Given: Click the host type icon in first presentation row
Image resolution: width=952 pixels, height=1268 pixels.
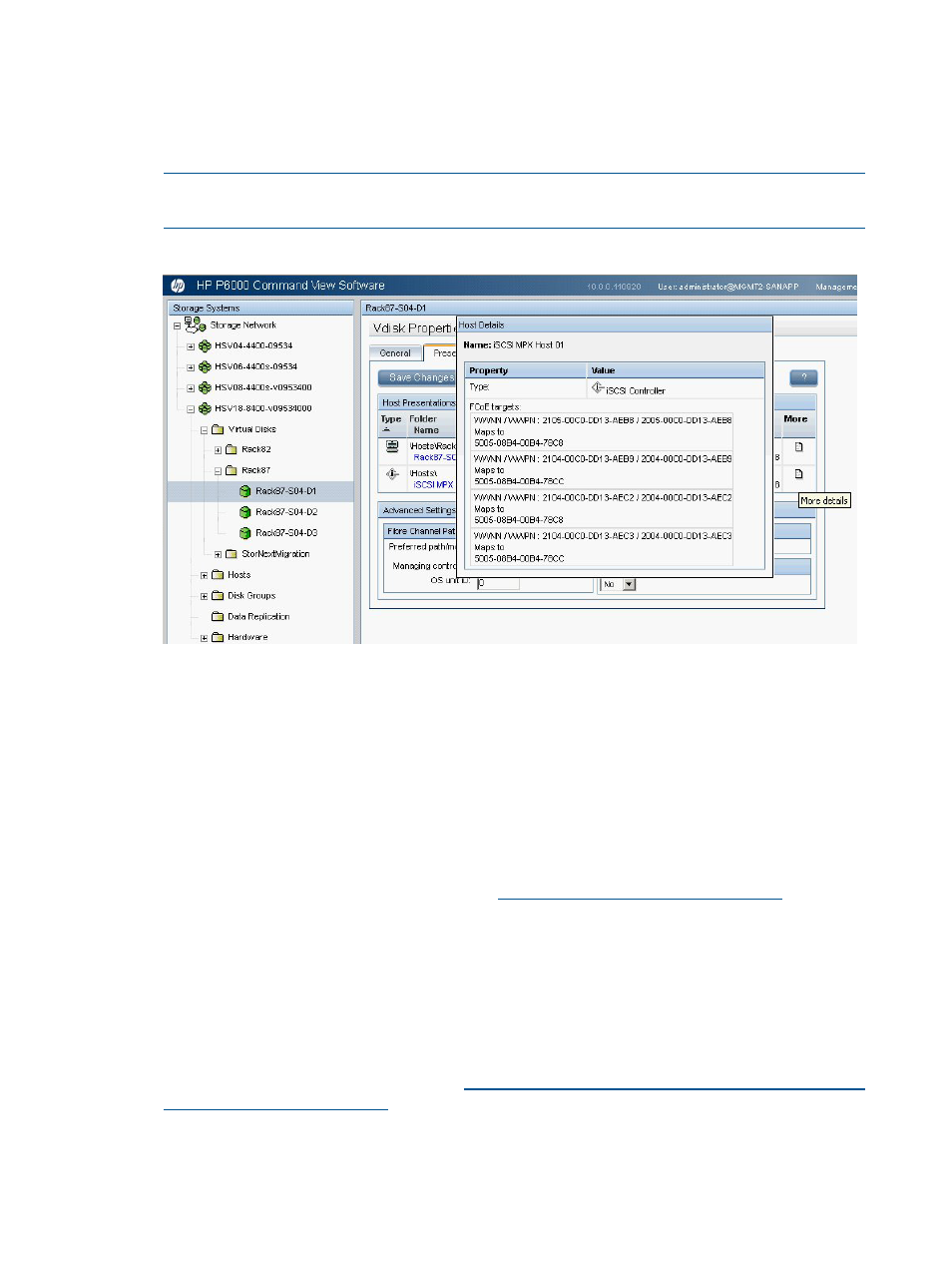Looking at the screenshot, I should coord(392,446).
